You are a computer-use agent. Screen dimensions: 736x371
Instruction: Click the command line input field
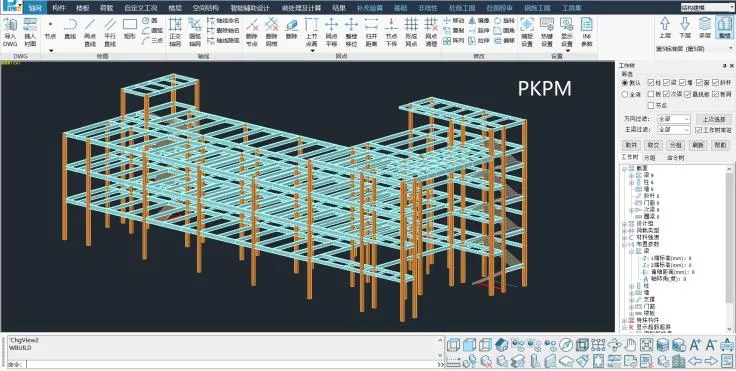pyautogui.click(x=231, y=364)
